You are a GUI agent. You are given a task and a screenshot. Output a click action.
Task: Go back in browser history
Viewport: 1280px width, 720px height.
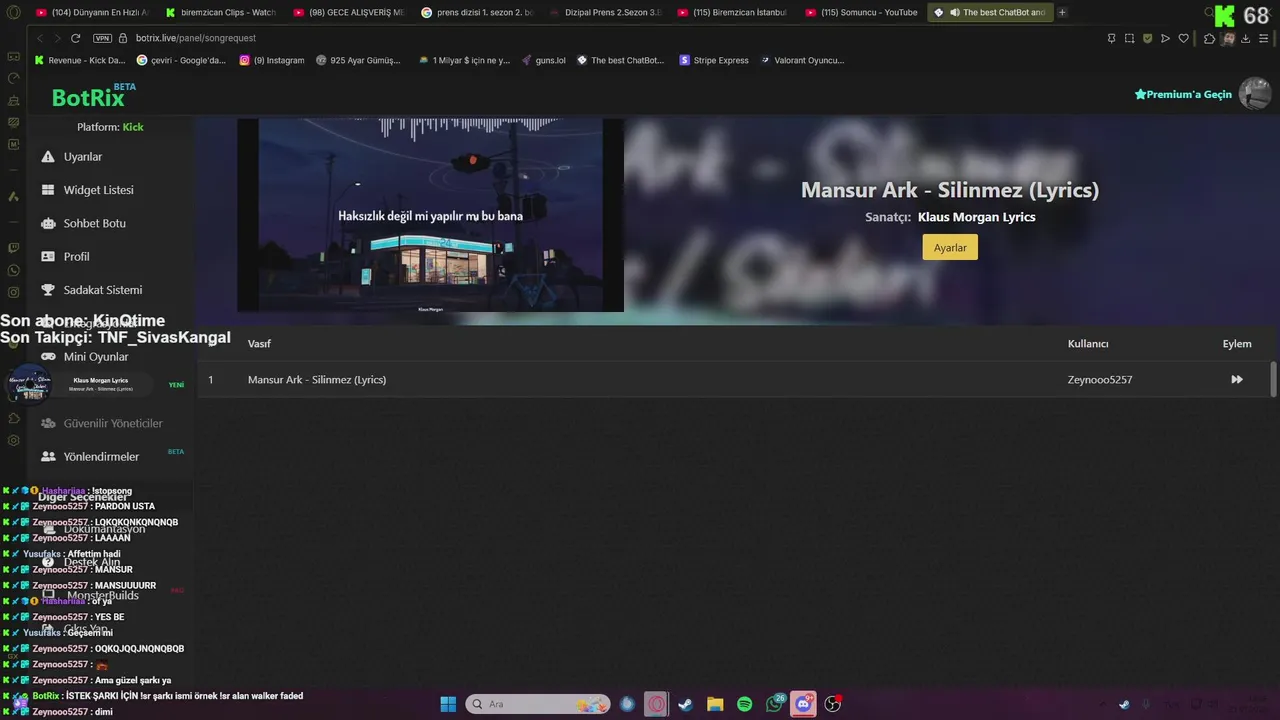point(40,38)
